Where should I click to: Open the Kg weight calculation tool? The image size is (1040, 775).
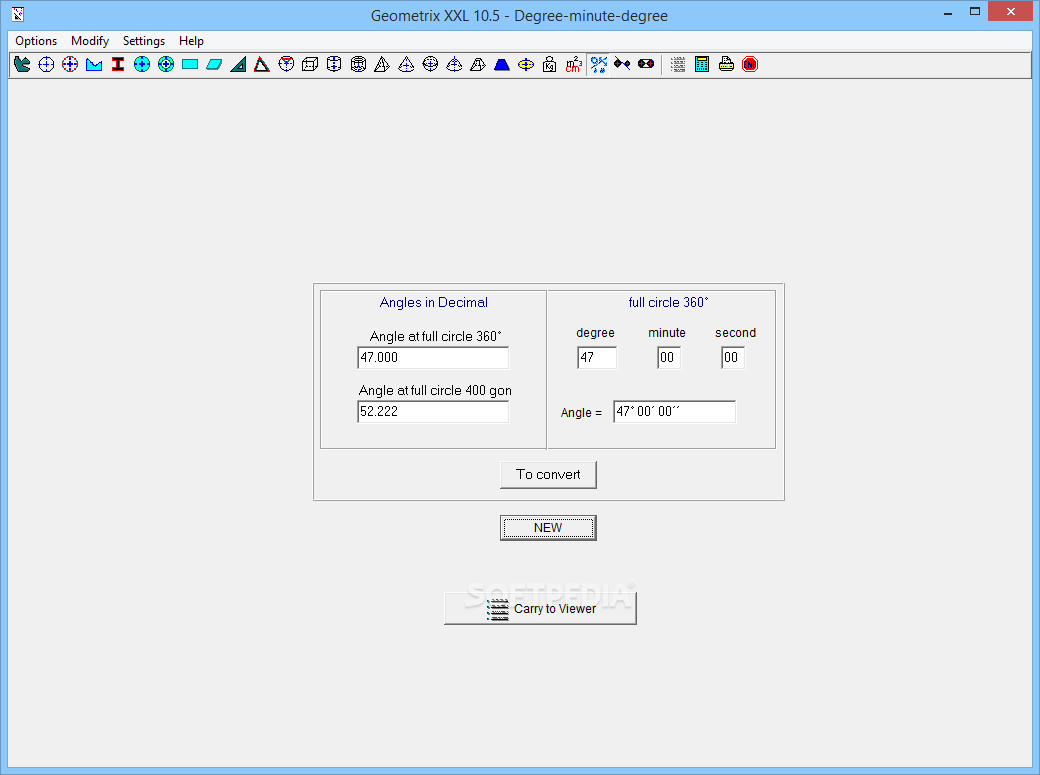click(550, 64)
